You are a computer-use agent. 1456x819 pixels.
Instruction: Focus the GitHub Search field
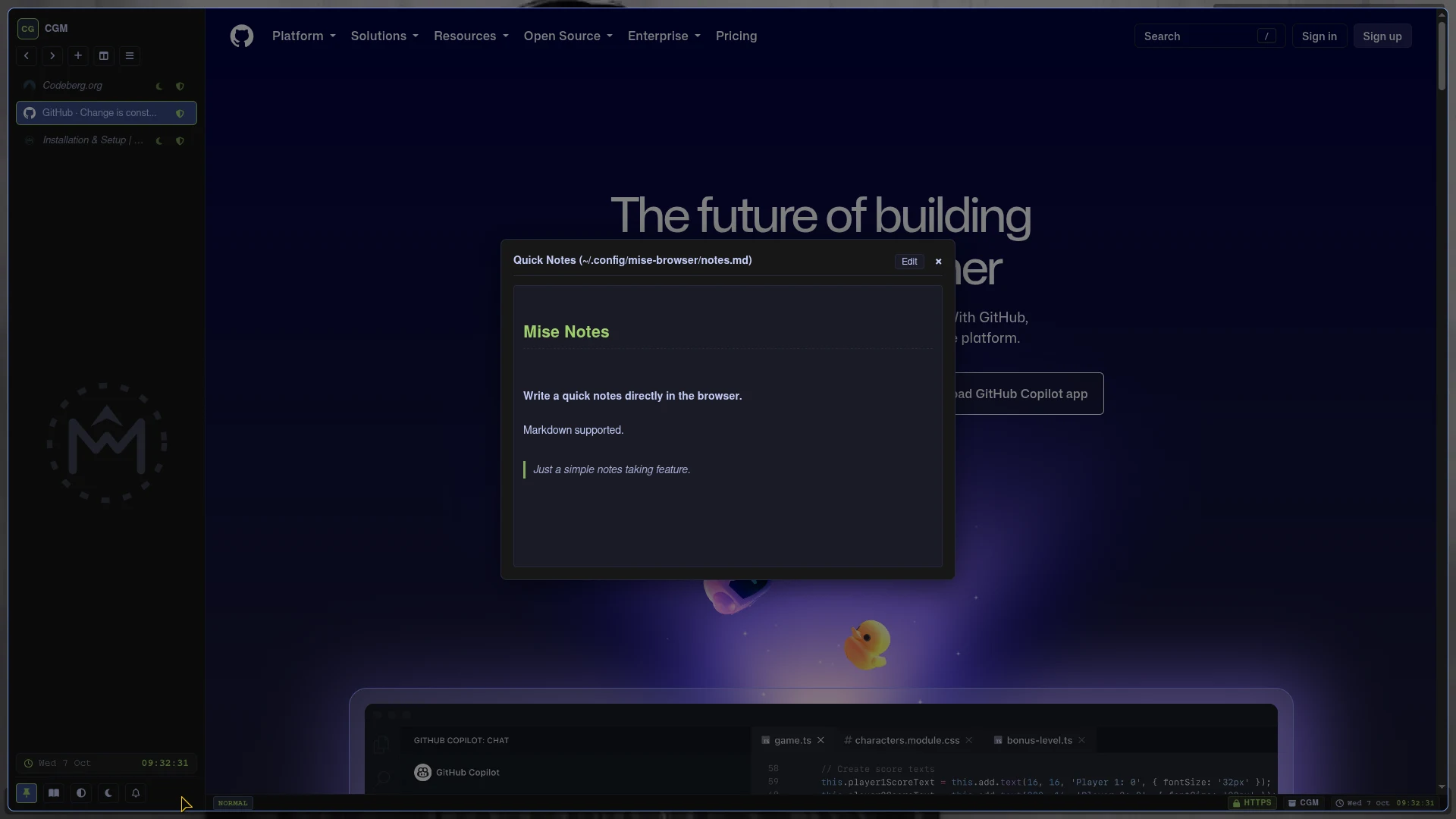click(x=1210, y=36)
